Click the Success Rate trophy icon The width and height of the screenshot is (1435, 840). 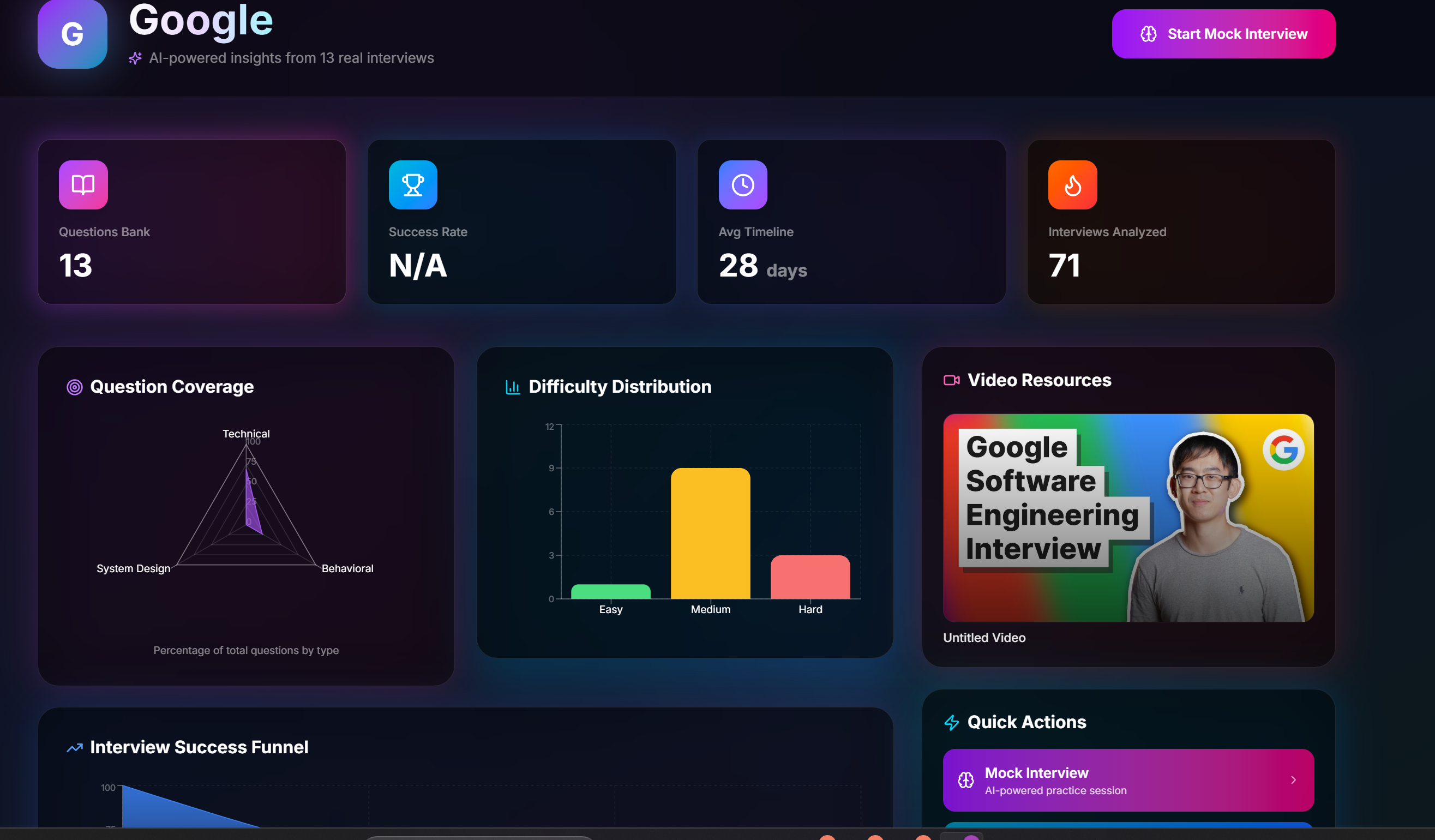click(413, 184)
